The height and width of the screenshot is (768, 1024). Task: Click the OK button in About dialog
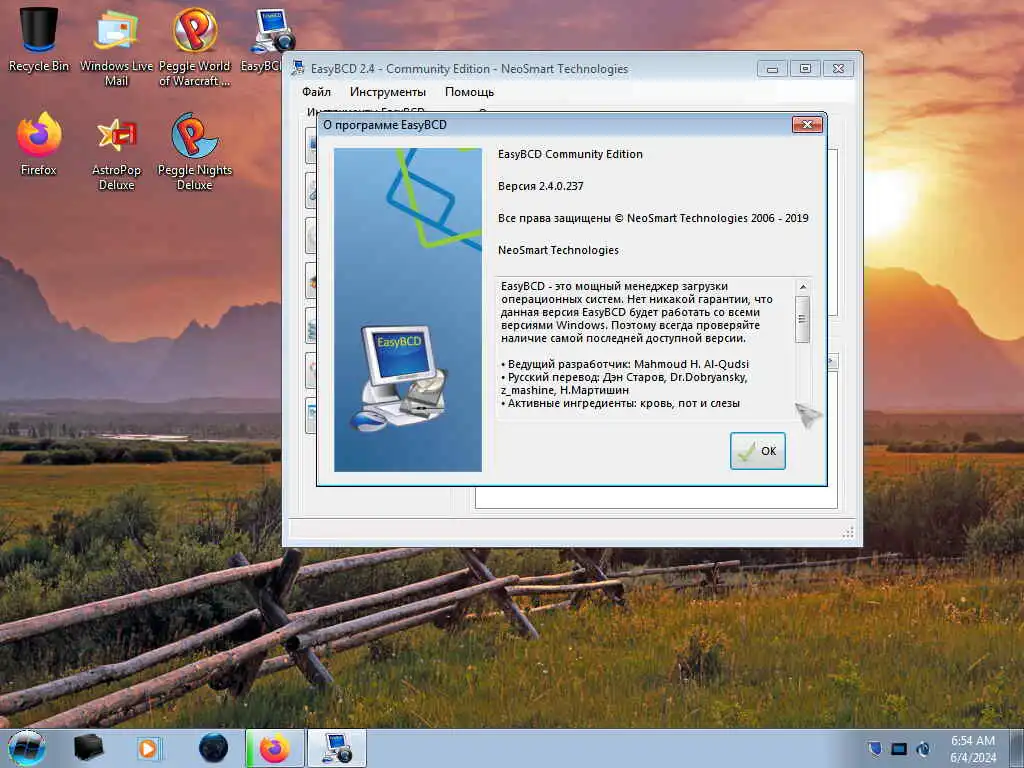pyautogui.click(x=758, y=451)
